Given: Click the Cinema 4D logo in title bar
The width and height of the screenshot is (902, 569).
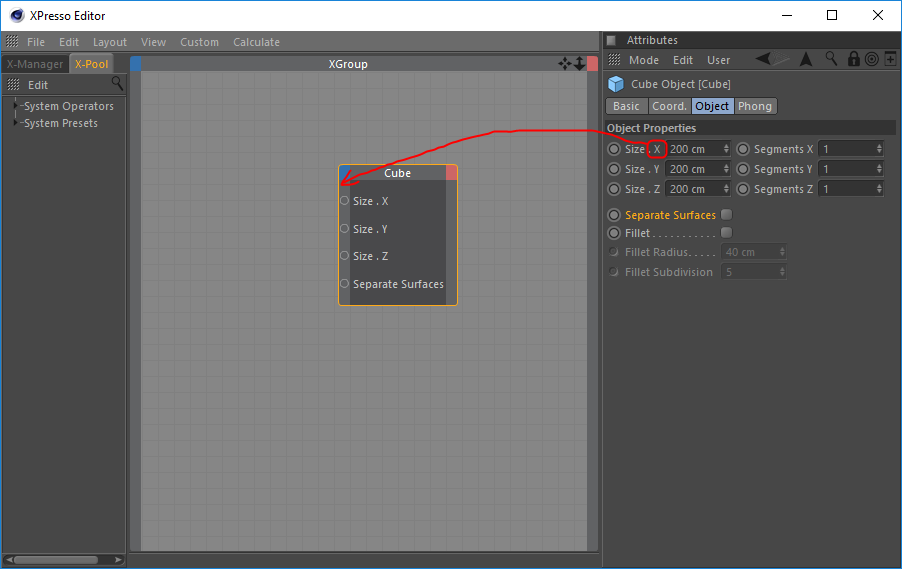Looking at the screenshot, I should coord(17,16).
